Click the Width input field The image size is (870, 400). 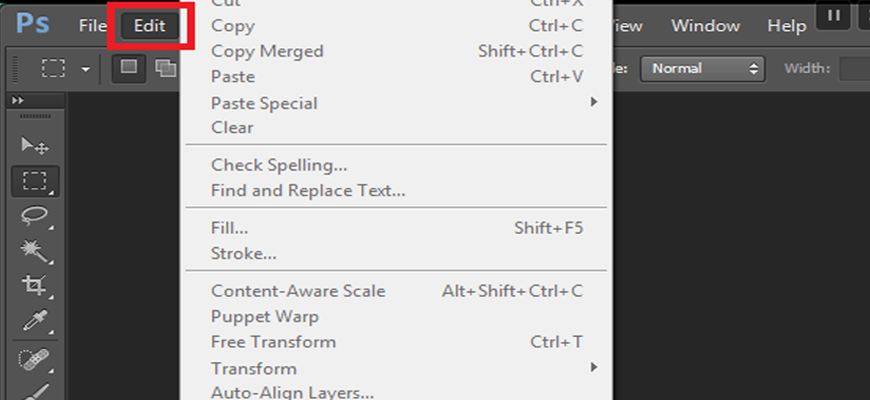point(855,69)
